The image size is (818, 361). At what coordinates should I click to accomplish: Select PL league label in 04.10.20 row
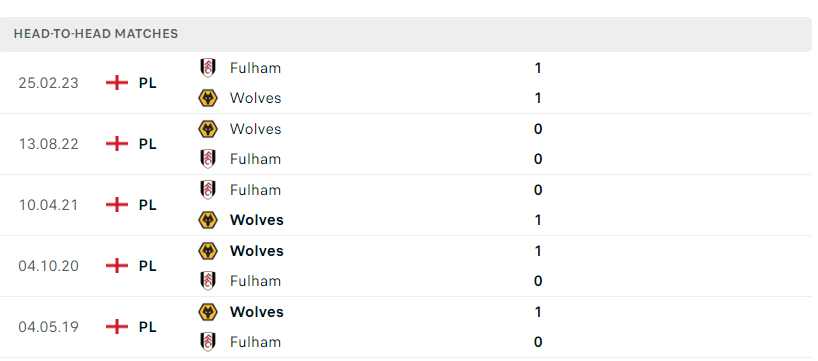pos(148,266)
